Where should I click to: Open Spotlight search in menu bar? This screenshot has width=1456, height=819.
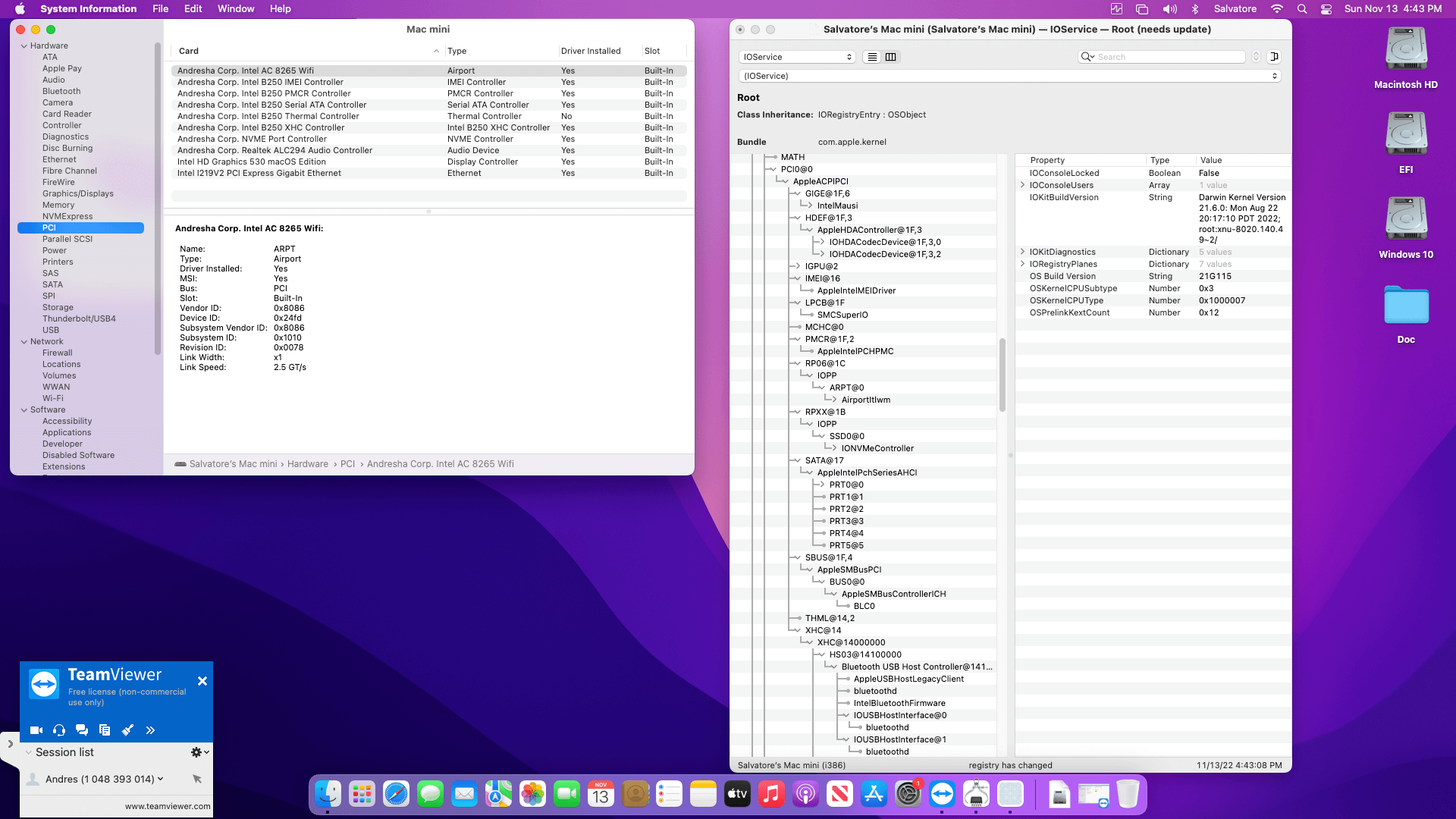pos(1302,8)
